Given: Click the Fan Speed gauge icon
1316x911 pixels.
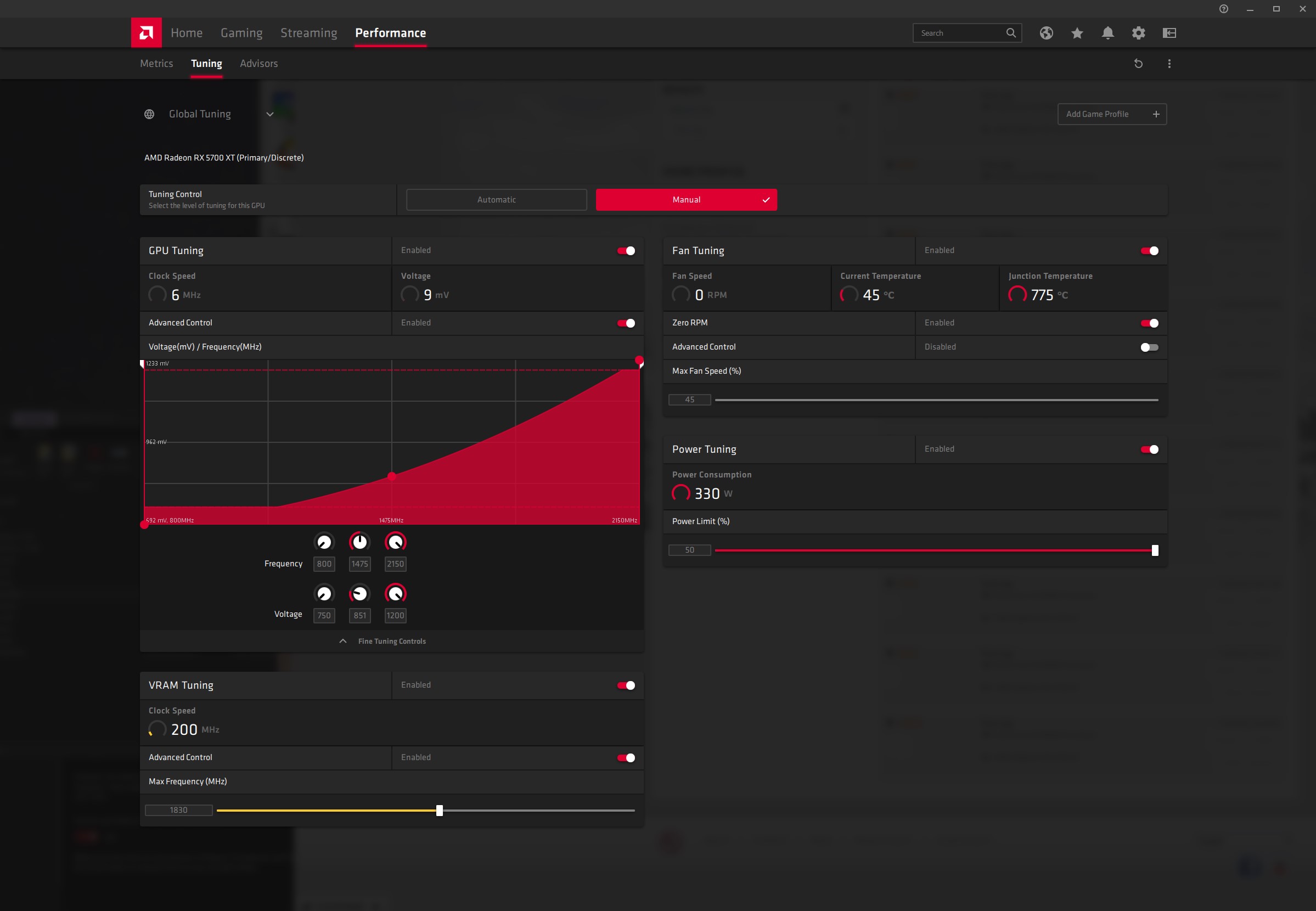Looking at the screenshot, I should pos(681,295).
